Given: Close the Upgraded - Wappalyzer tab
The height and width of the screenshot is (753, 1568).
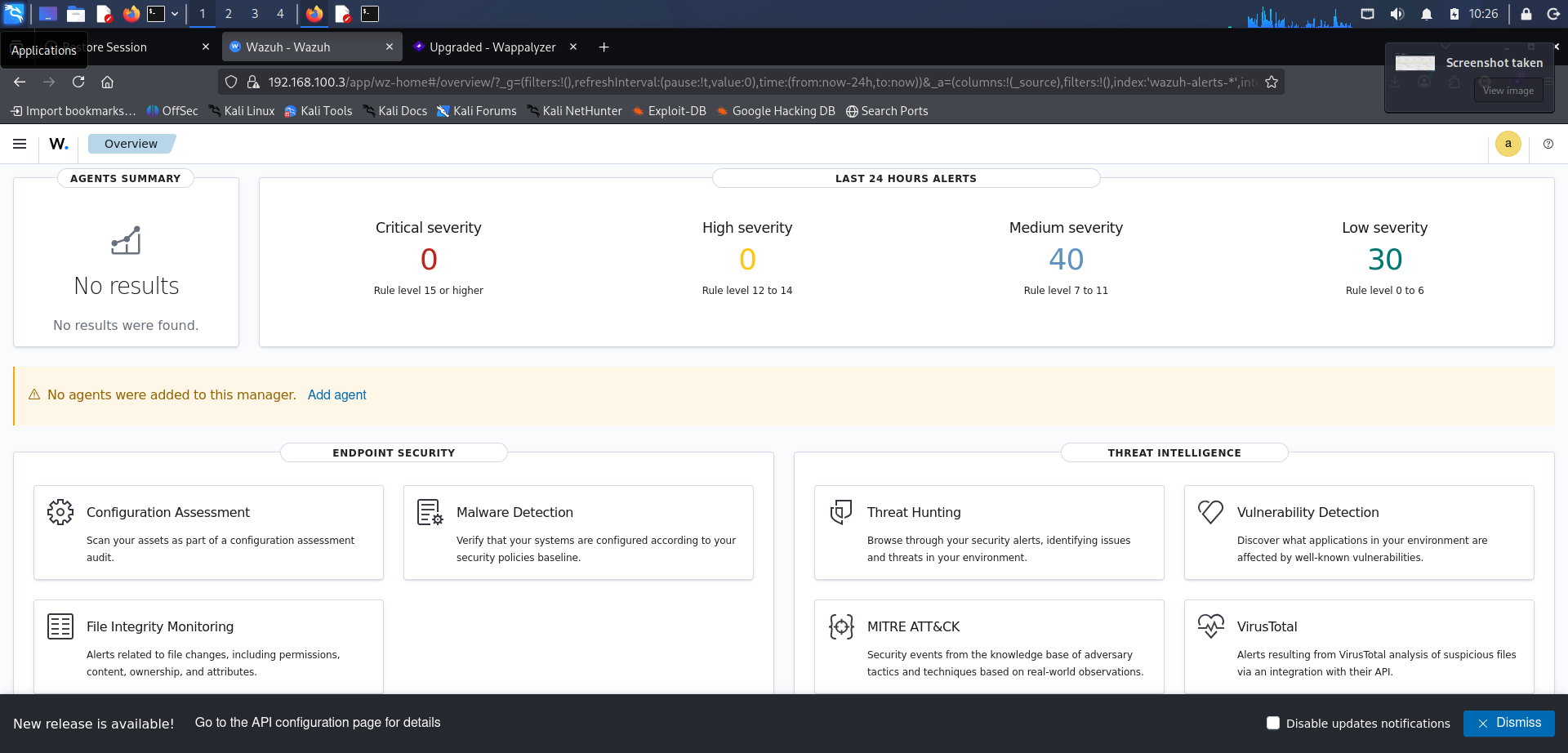Looking at the screenshot, I should [x=573, y=47].
